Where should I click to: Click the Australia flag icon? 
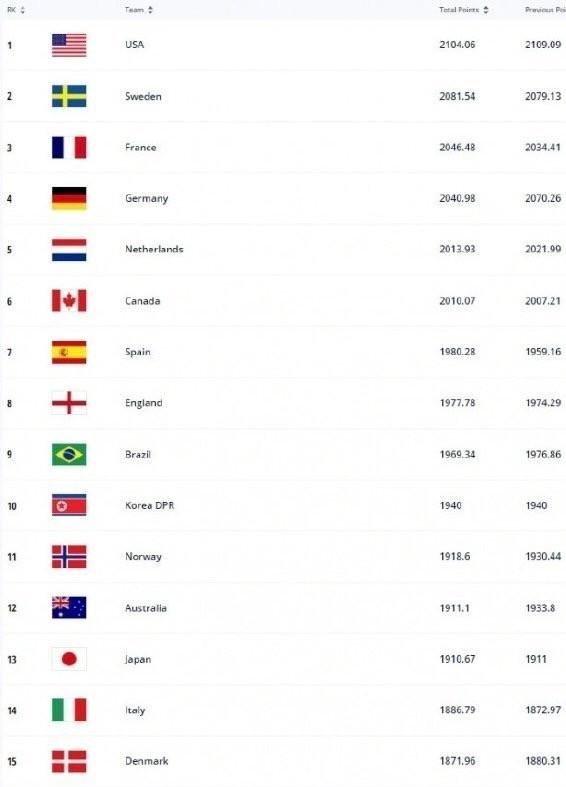tap(69, 608)
